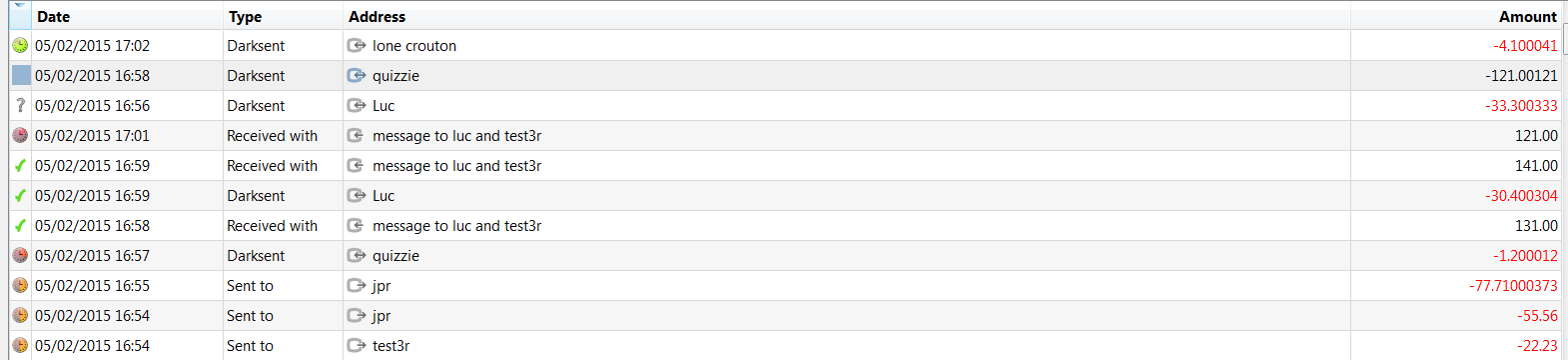Click the status icon for the -77.71000373 transaction
The width and height of the screenshot is (1568, 360).
coord(20,285)
